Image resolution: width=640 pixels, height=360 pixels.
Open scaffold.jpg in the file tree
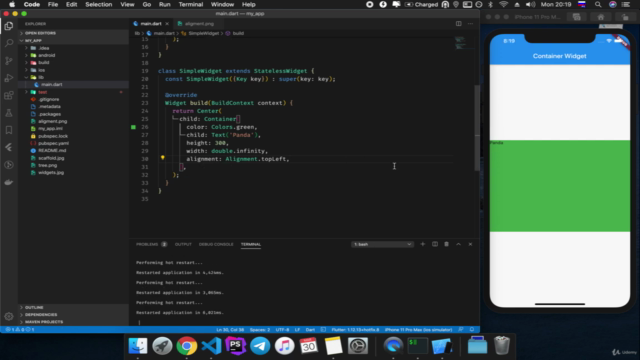pyautogui.click(x=51, y=158)
